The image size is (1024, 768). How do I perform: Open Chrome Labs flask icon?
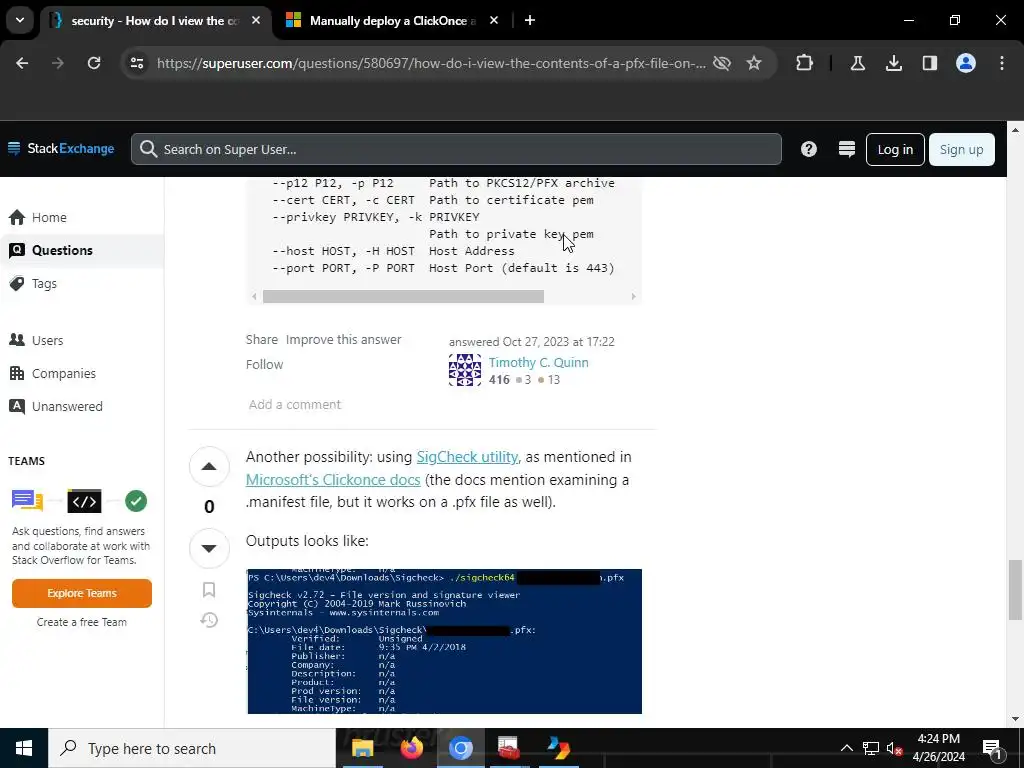tap(857, 63)
